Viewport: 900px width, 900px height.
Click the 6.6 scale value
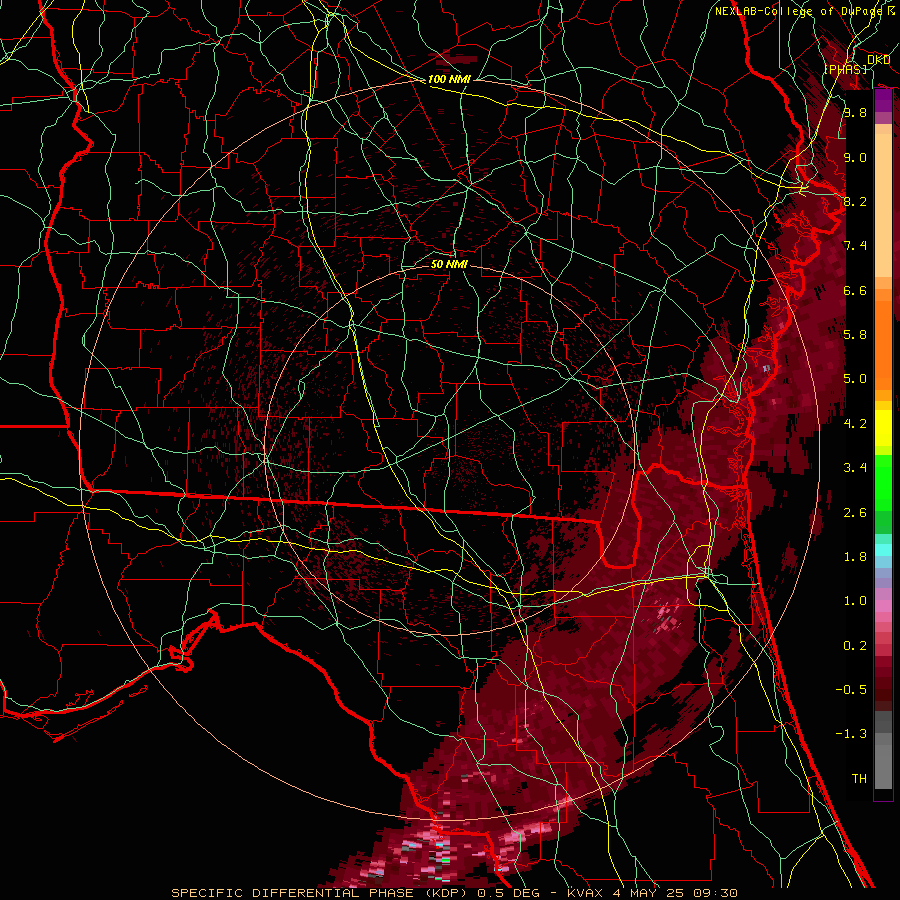pos(855,290)
